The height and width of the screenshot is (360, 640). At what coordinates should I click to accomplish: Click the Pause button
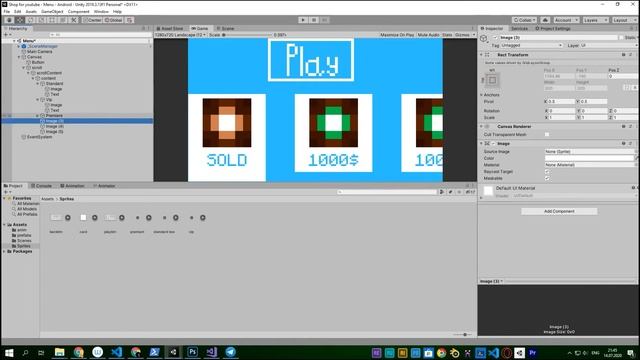[x=314, y=20]
